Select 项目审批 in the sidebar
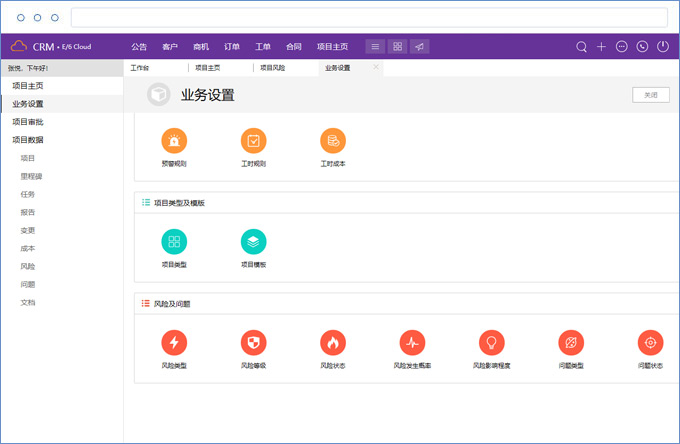The image size is (680, 444). pyautogui.click(x=28, y=122)
